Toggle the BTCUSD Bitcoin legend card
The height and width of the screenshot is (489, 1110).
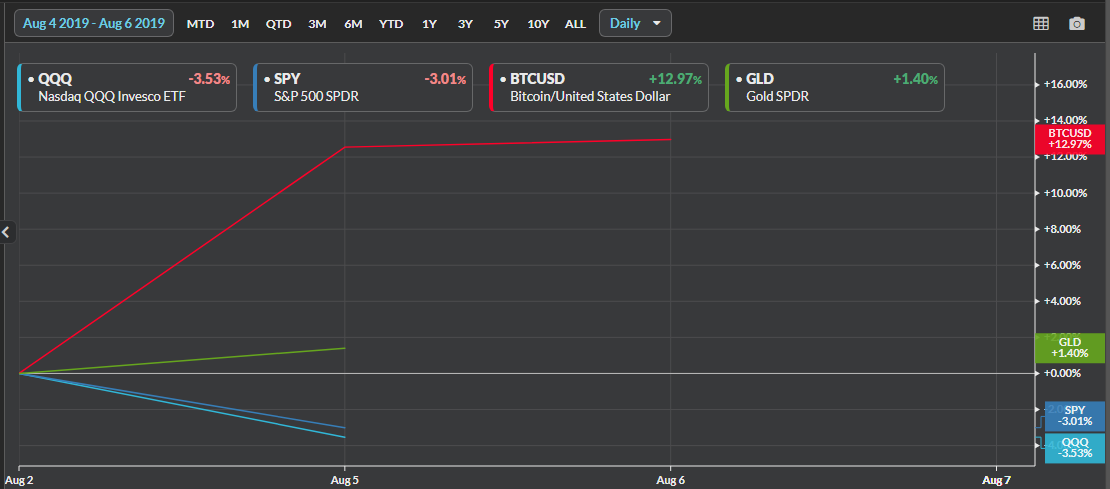click(x=599, y=88)
